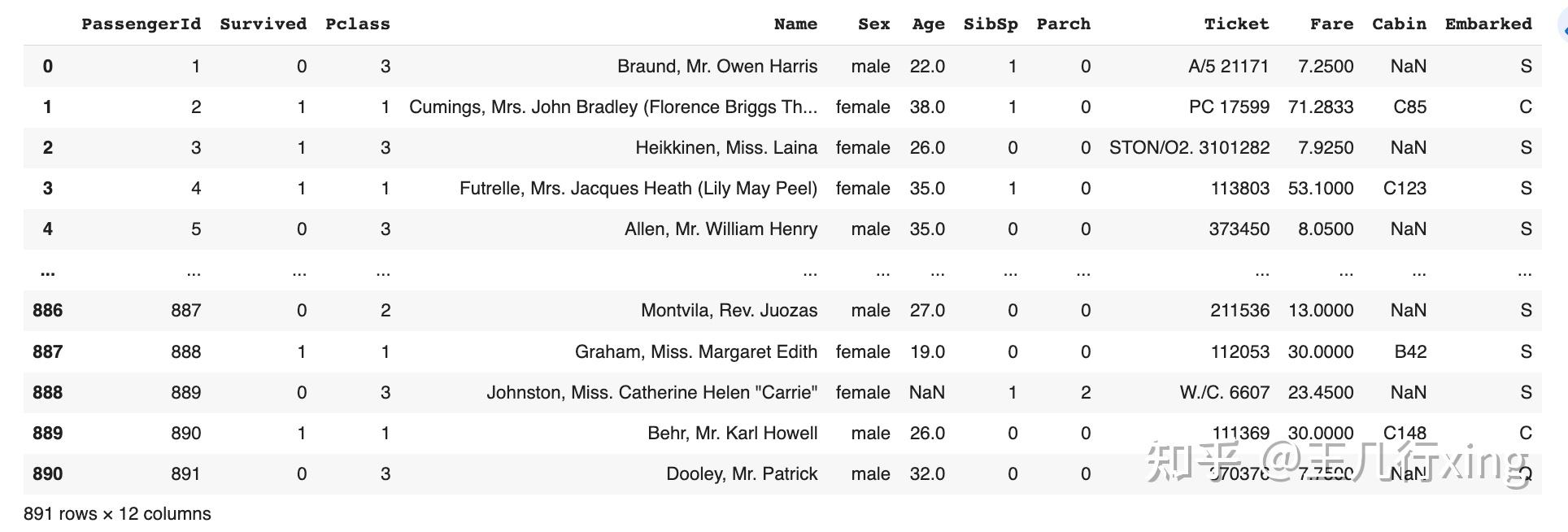
Task: Select the name Montvila, Rev. Juozas
Action: click(x=729, y=310)
